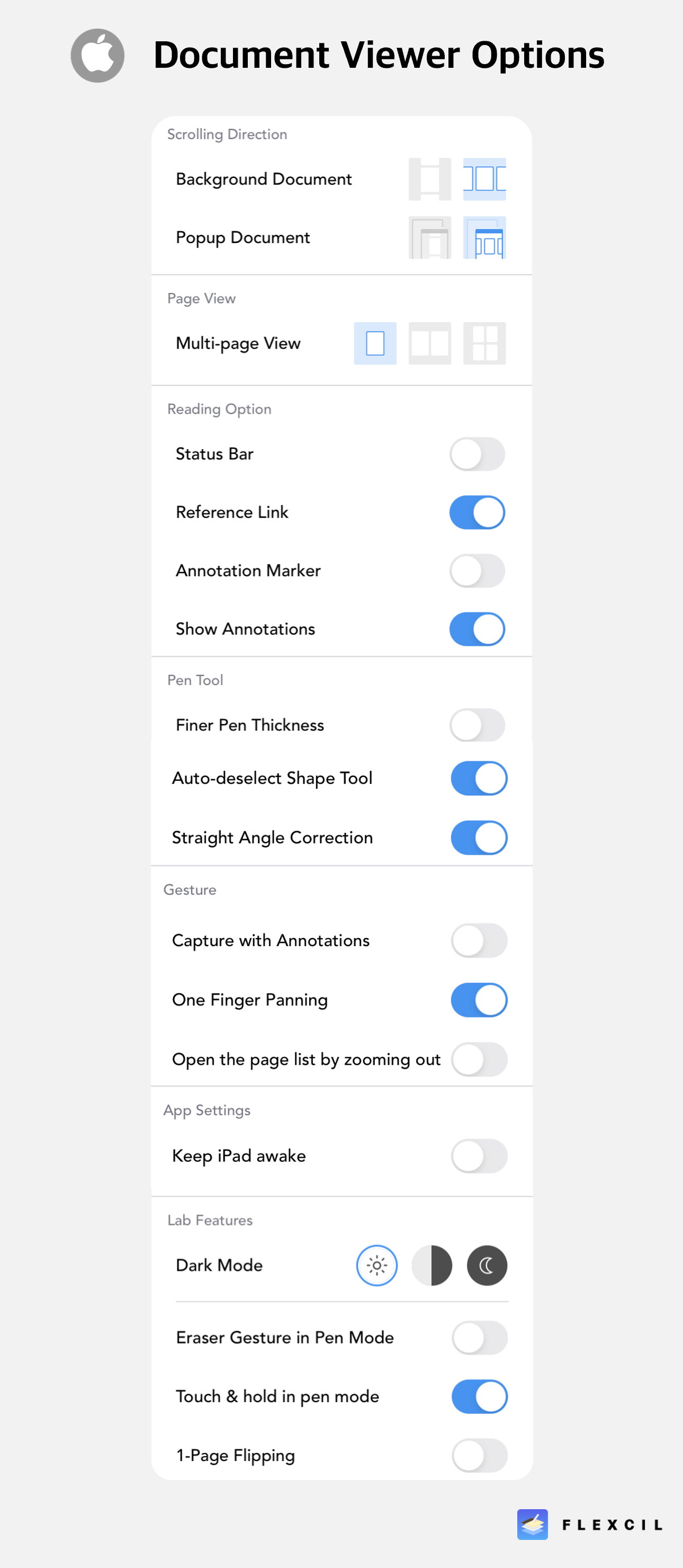Disable Auto-deselect Shape Tool

479,778
